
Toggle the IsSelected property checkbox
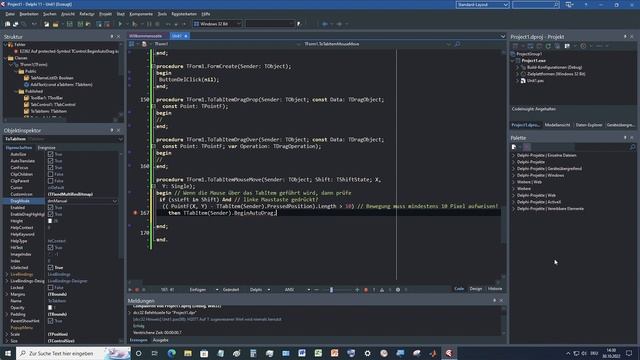tap(51, 268)
